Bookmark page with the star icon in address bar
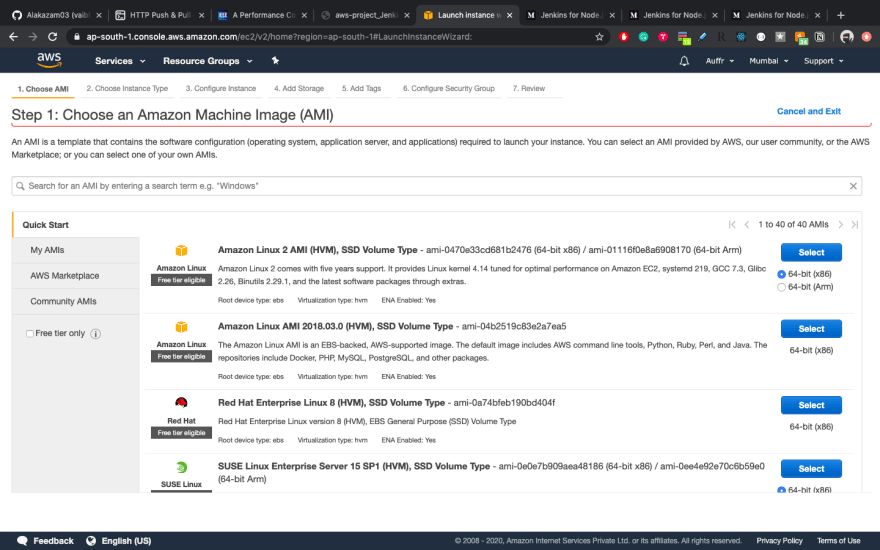The height and width of the screenshot is (550, 880). [x=599, y=36]
